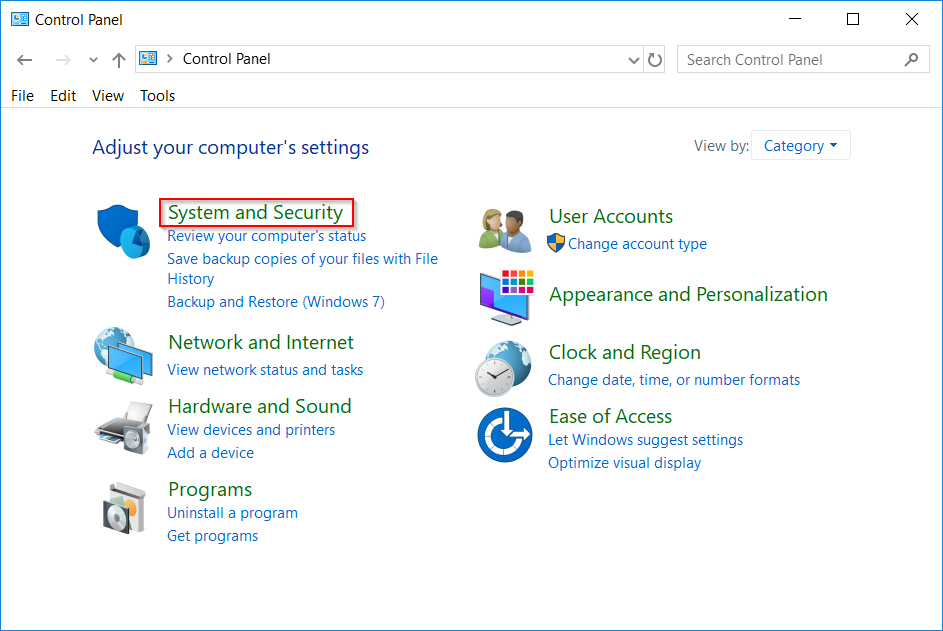943x631 pixels.
Task: Expand the address bar breadcrumb chevron
Action: 633,59
